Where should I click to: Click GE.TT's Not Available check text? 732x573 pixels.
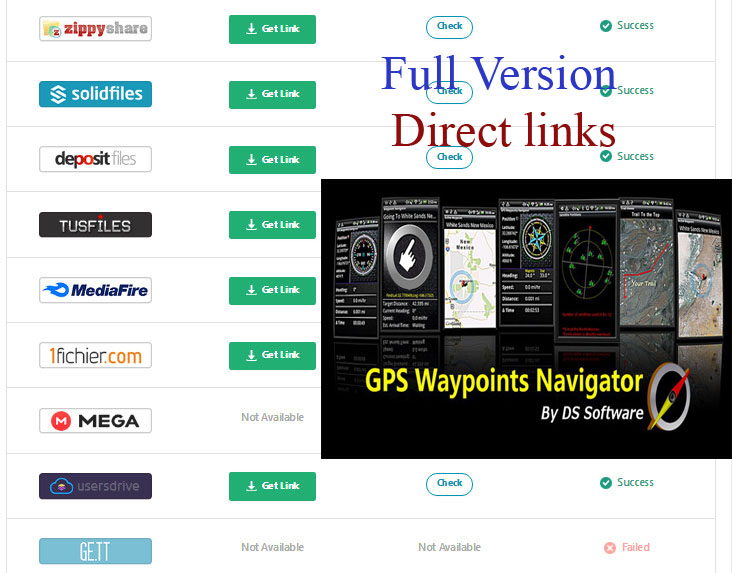click(449, 547)
